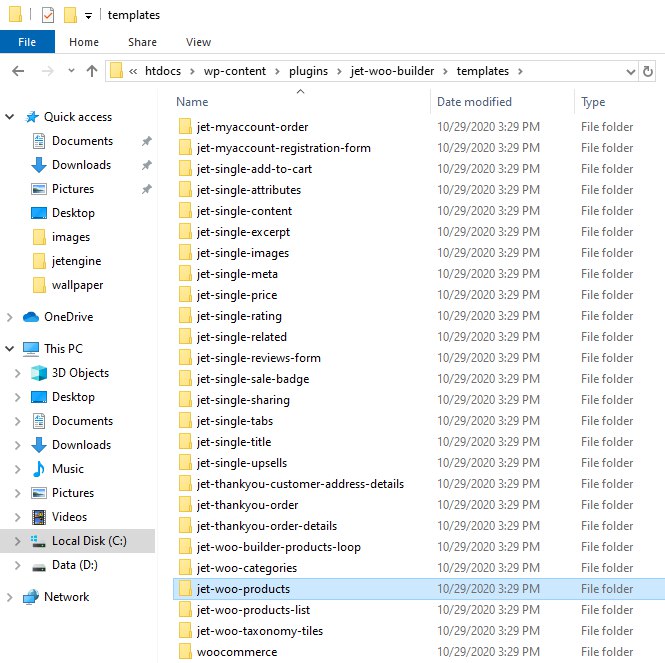Select the jet-single-reviews-form folder name
The width and height of the screenshot is (665, 663).
point(259,358)
